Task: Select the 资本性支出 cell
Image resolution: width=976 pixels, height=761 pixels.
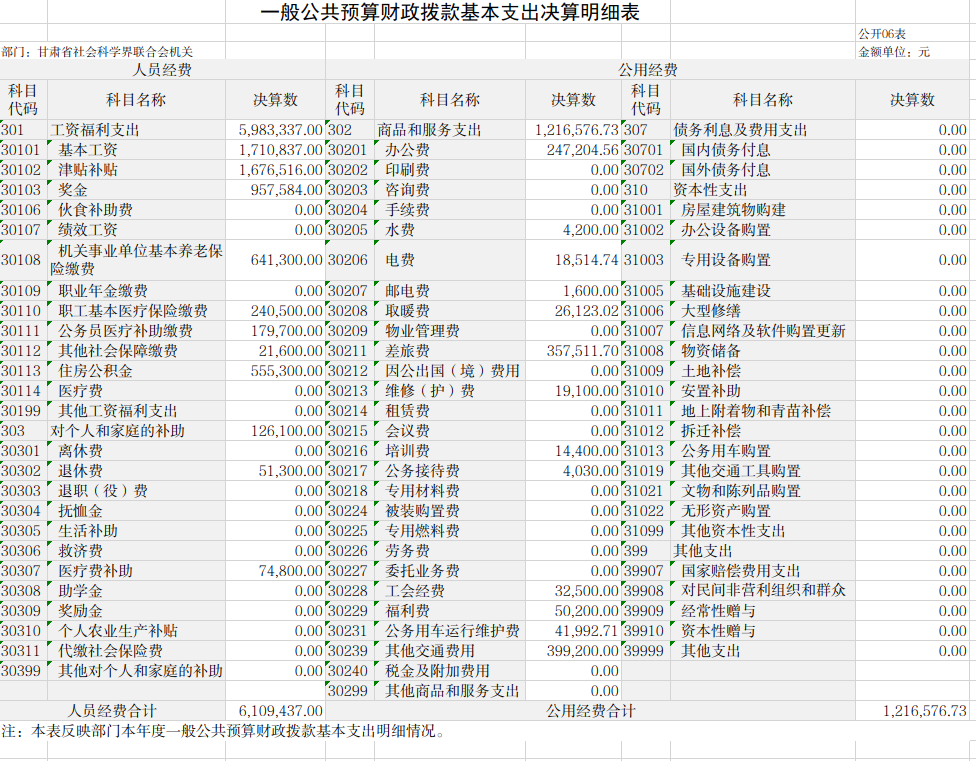Action: point(763,190)
